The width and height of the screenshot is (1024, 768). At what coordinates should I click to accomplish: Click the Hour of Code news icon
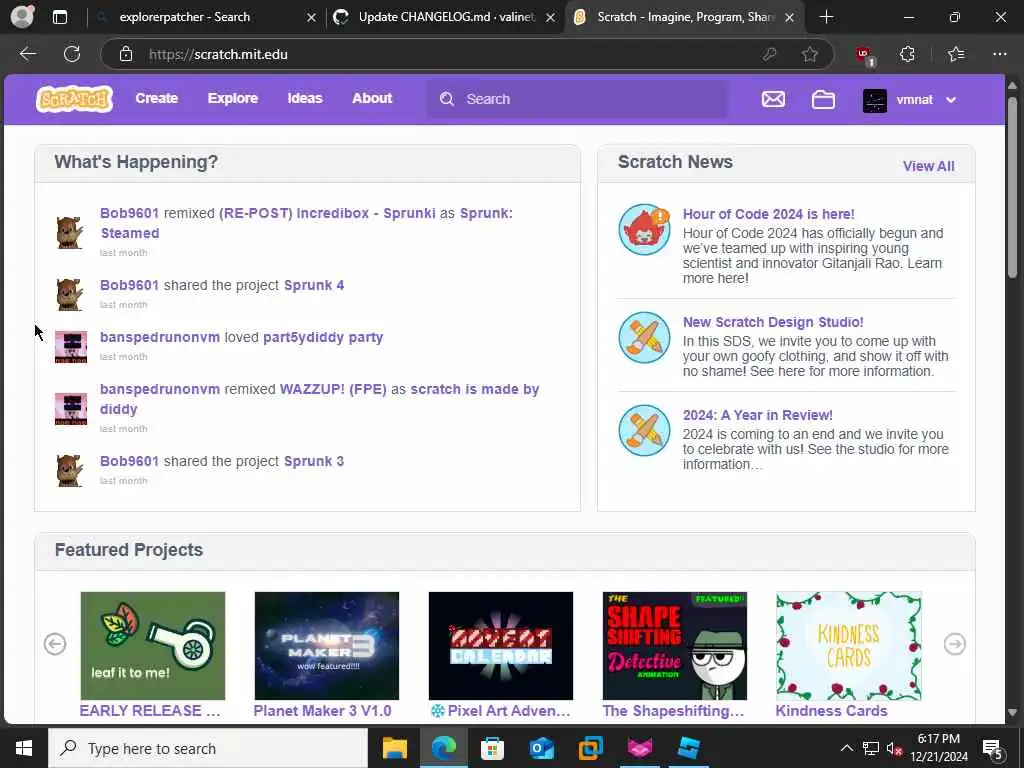click(645, 229)
